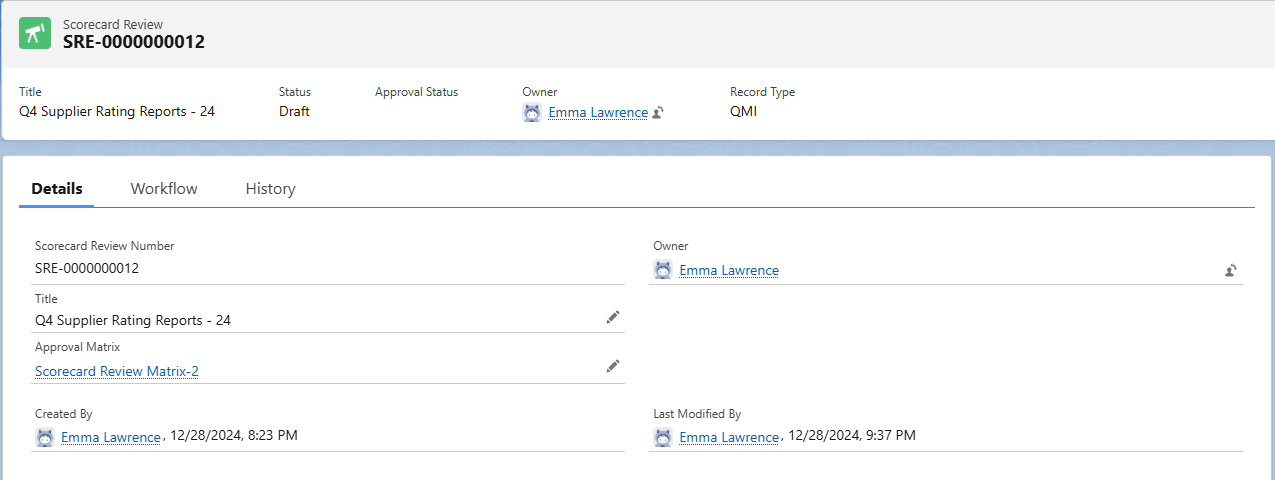The width and height of the screenshot is (1275, 480).
Task: Click Emma Lawrence under Last Modified By
Action: pos(729,437)
